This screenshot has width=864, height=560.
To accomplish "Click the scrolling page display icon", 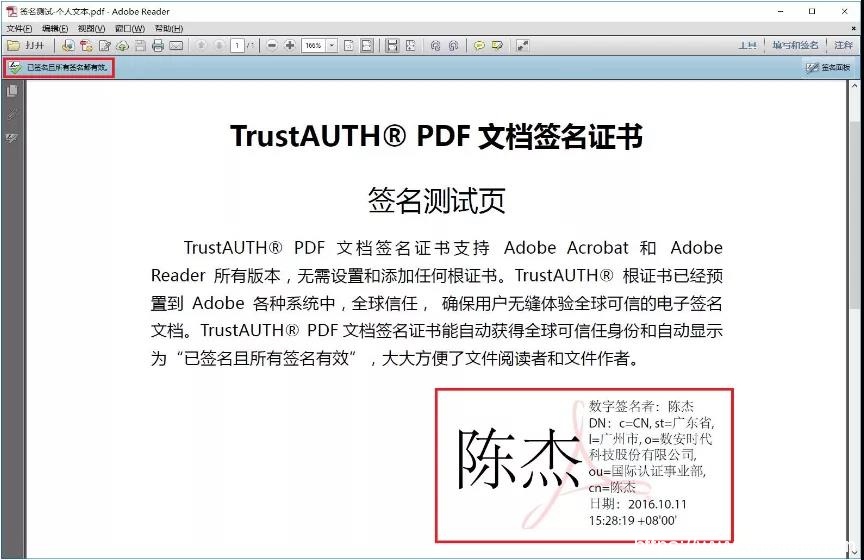I will (x=392, y=46).
